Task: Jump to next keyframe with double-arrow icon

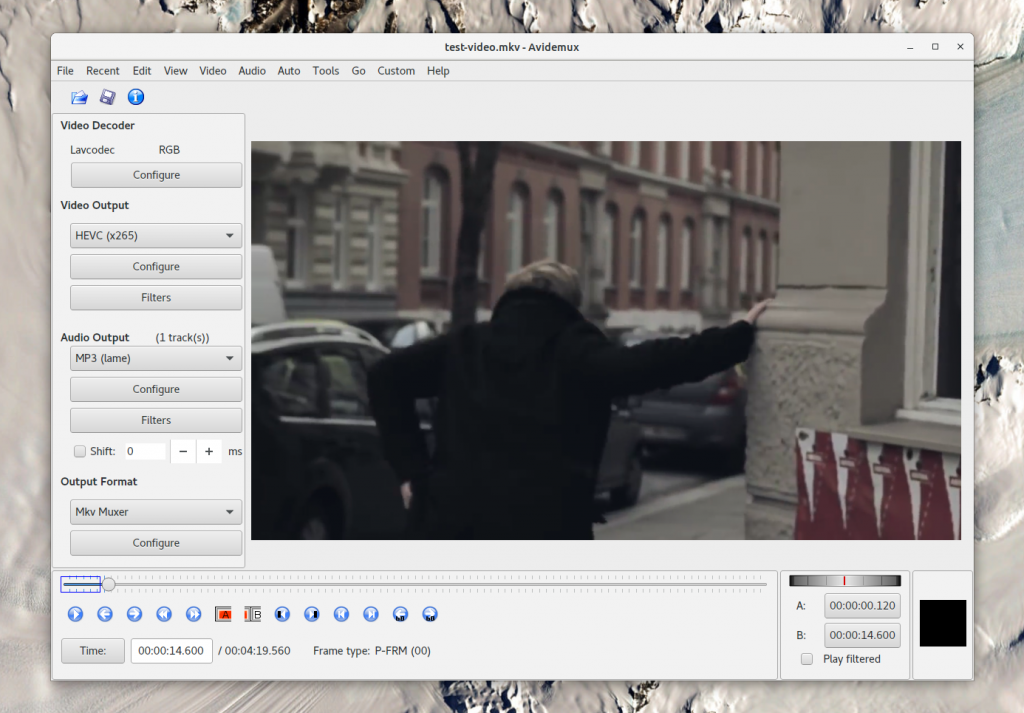Action: 193,614
